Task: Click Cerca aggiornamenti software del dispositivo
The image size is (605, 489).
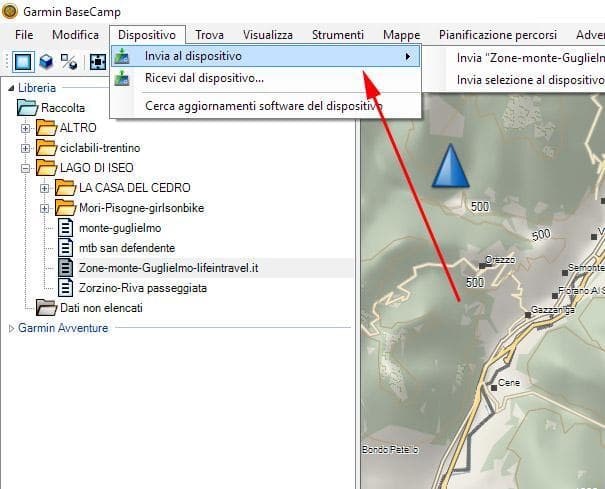Action: click(264, 106)
